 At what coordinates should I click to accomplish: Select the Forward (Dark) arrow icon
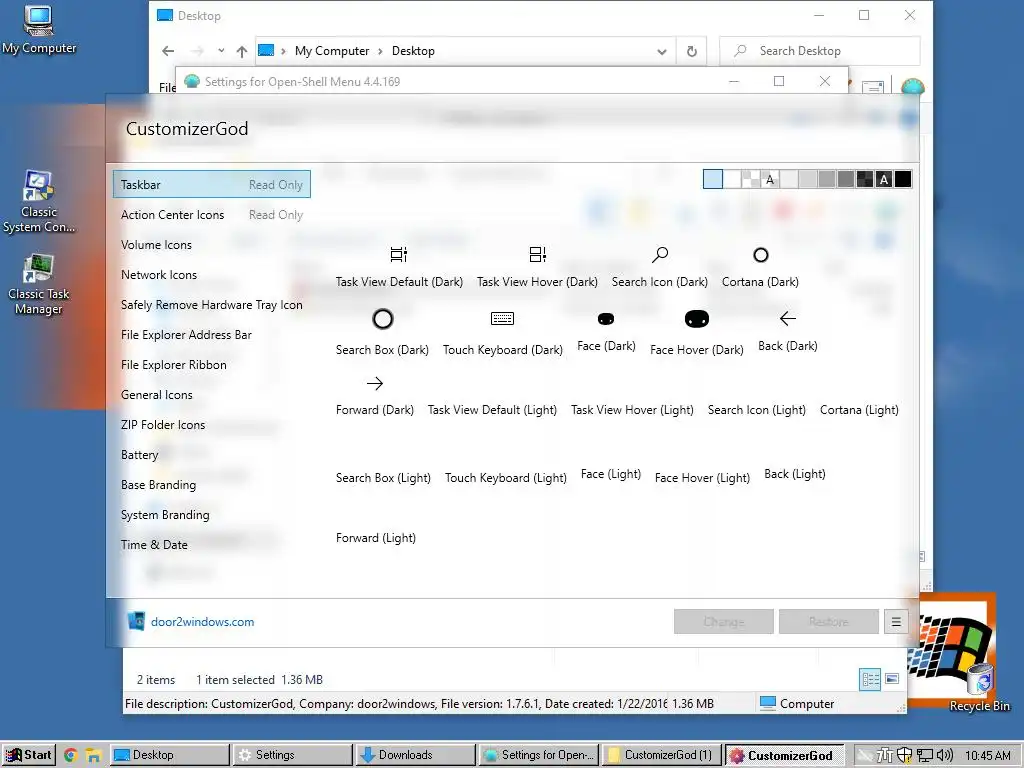coord(375,383)
